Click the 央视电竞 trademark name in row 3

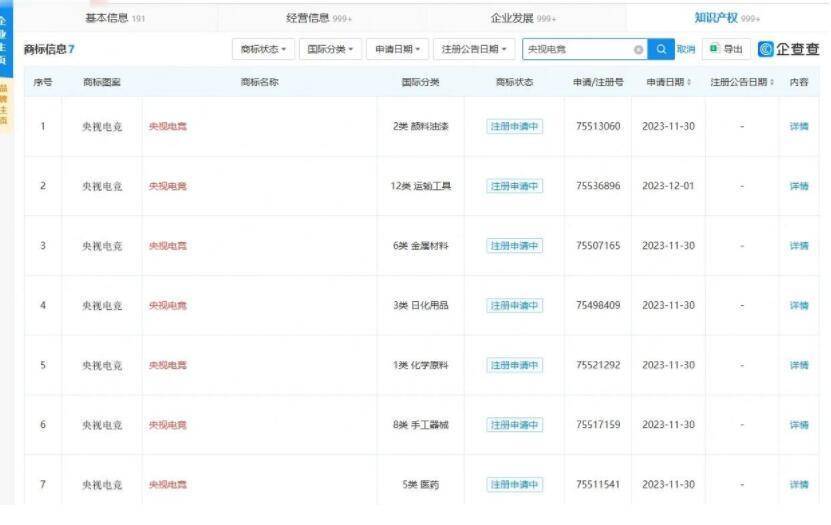coord(168,246)
